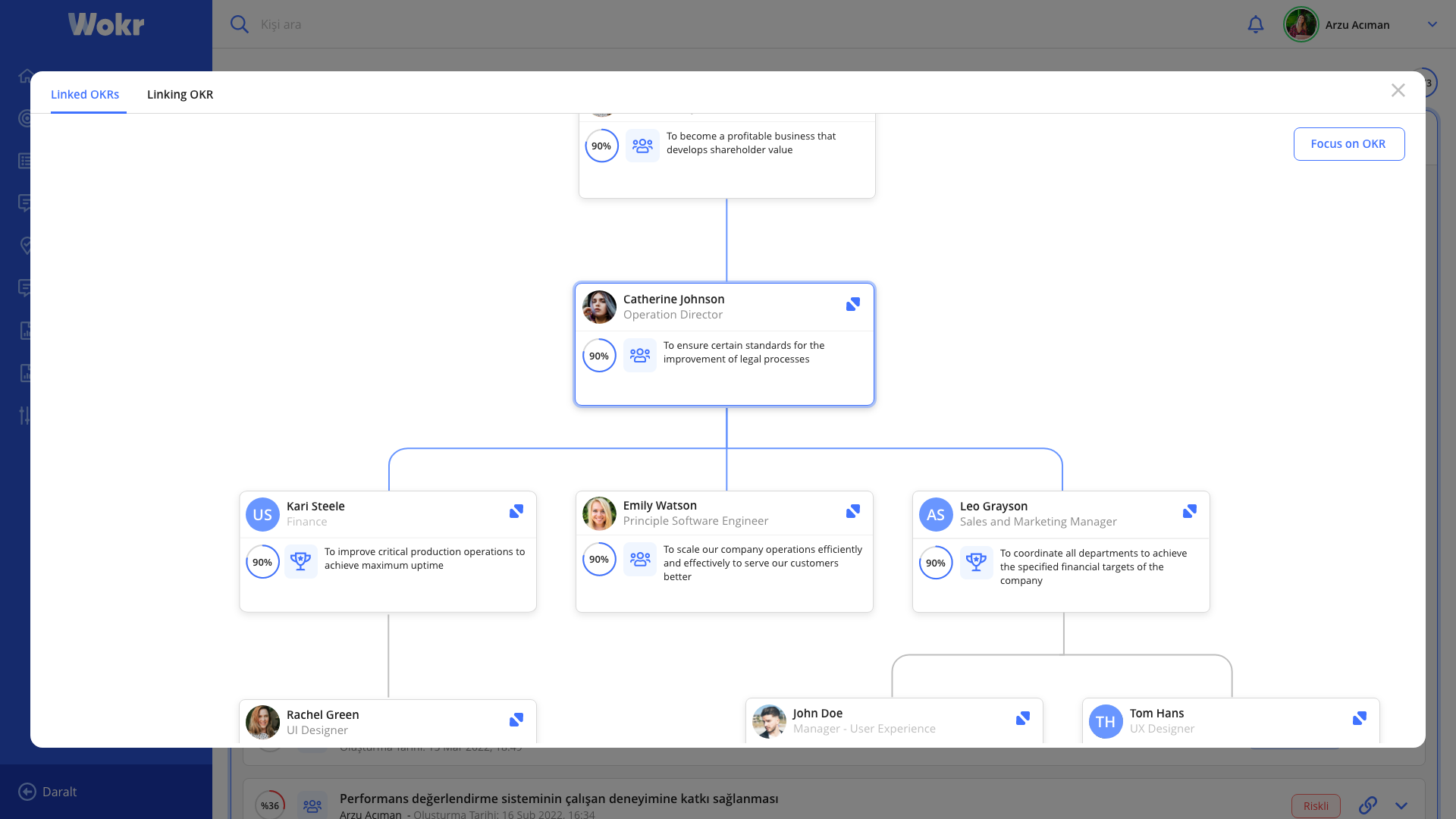Switch to the Linking OKR tab

point(180,94)
